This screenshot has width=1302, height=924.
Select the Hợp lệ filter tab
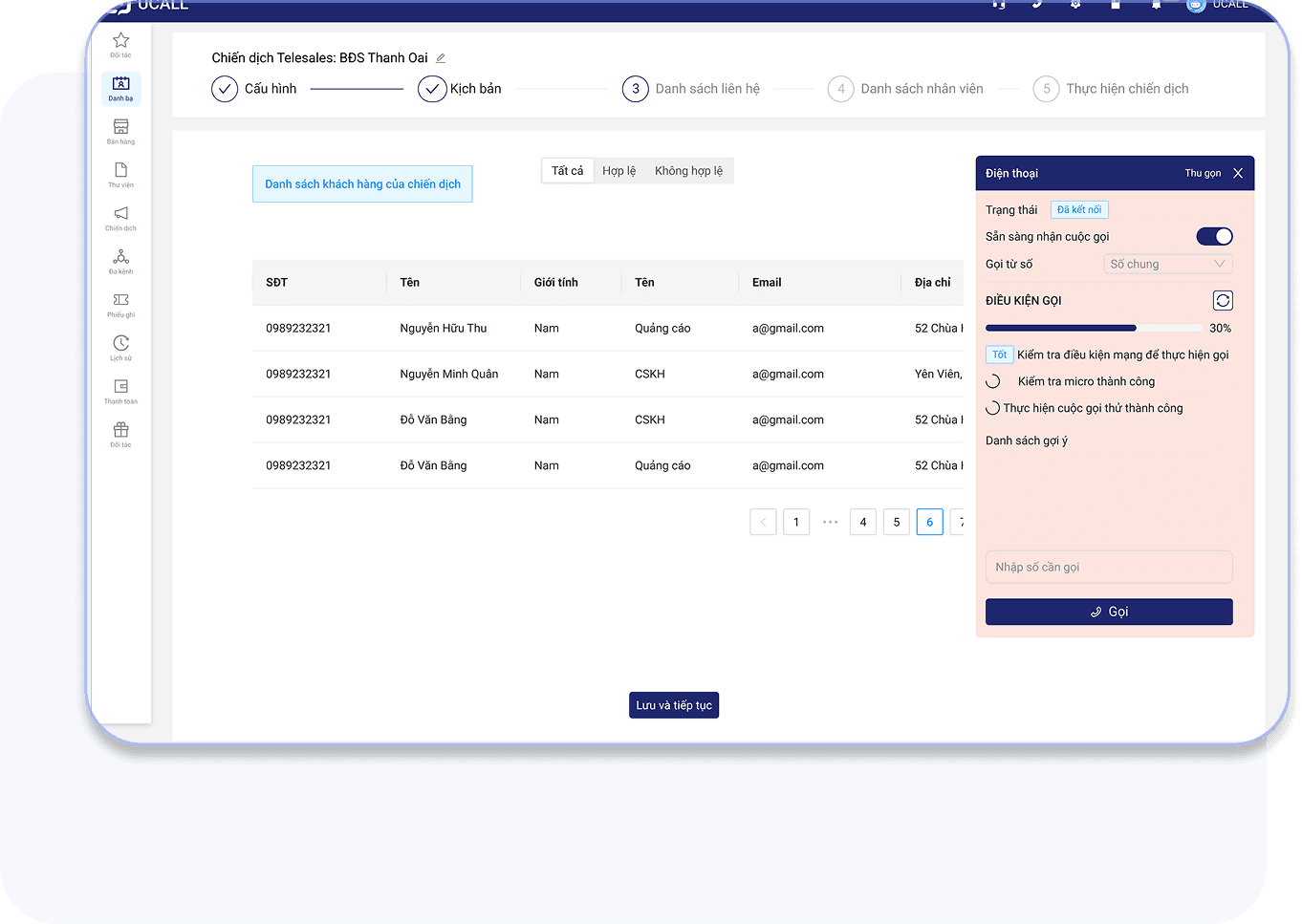point(618,171)
